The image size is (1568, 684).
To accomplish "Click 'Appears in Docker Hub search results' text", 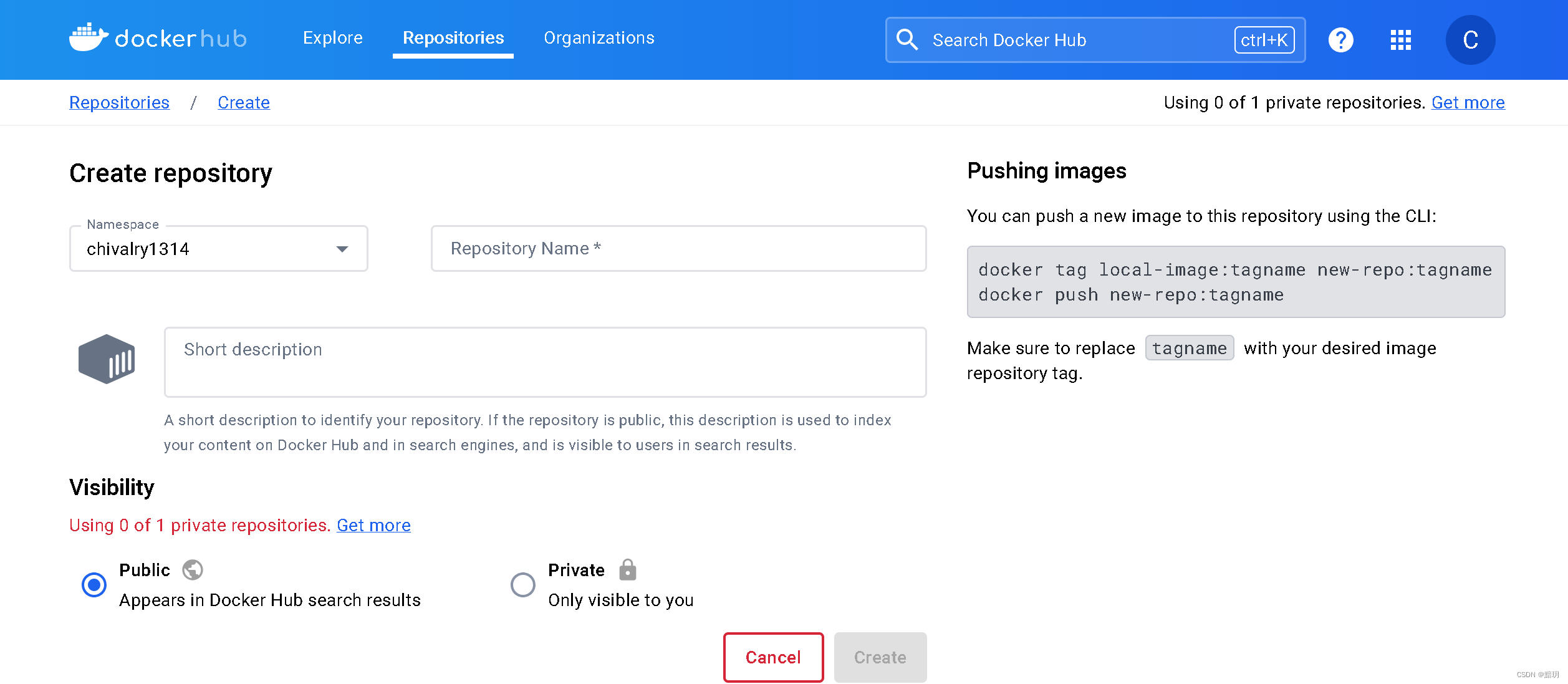I will [x=270, y=600].
